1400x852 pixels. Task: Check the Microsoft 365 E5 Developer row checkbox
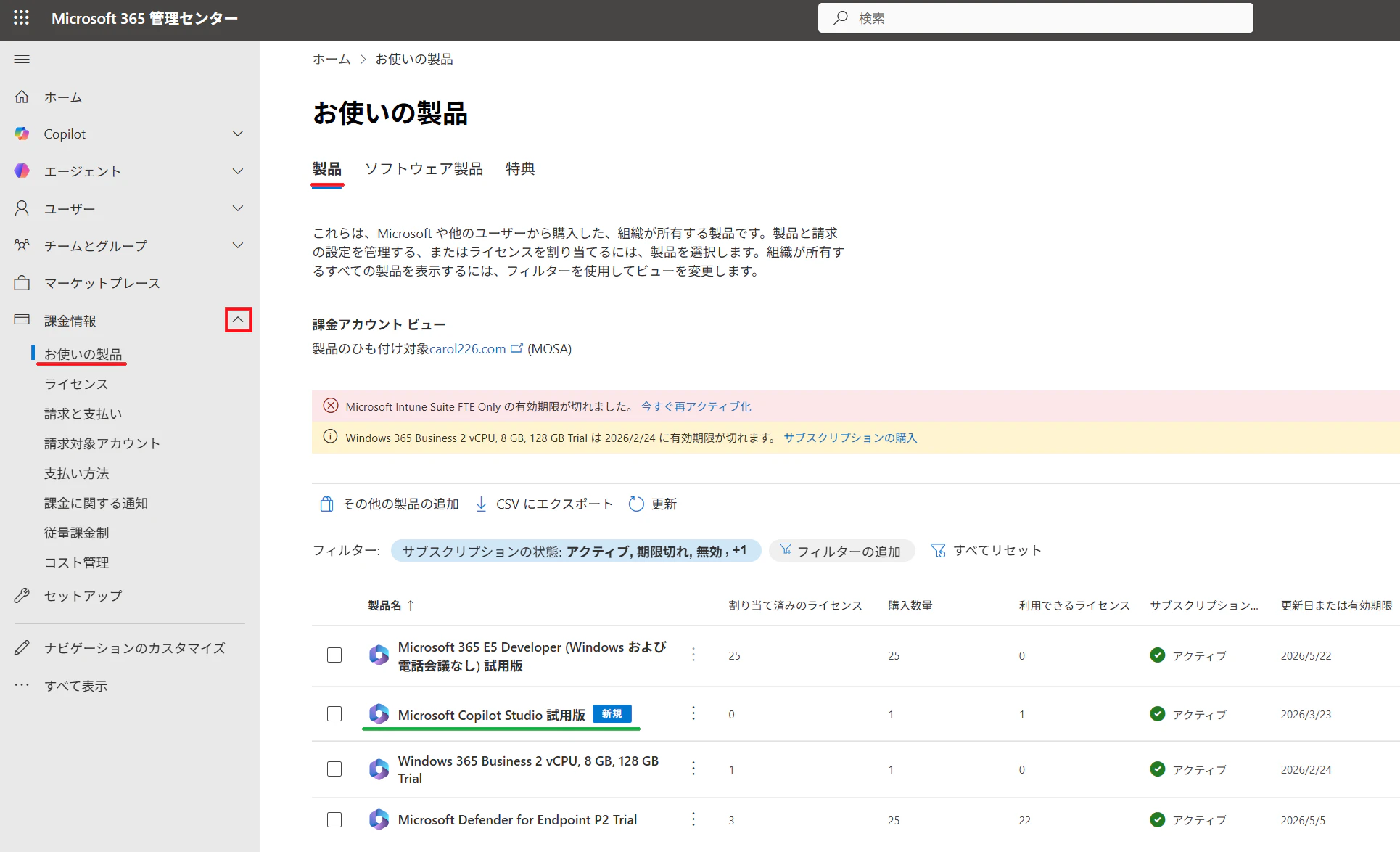pyautogui.click(x=334, y=655)
